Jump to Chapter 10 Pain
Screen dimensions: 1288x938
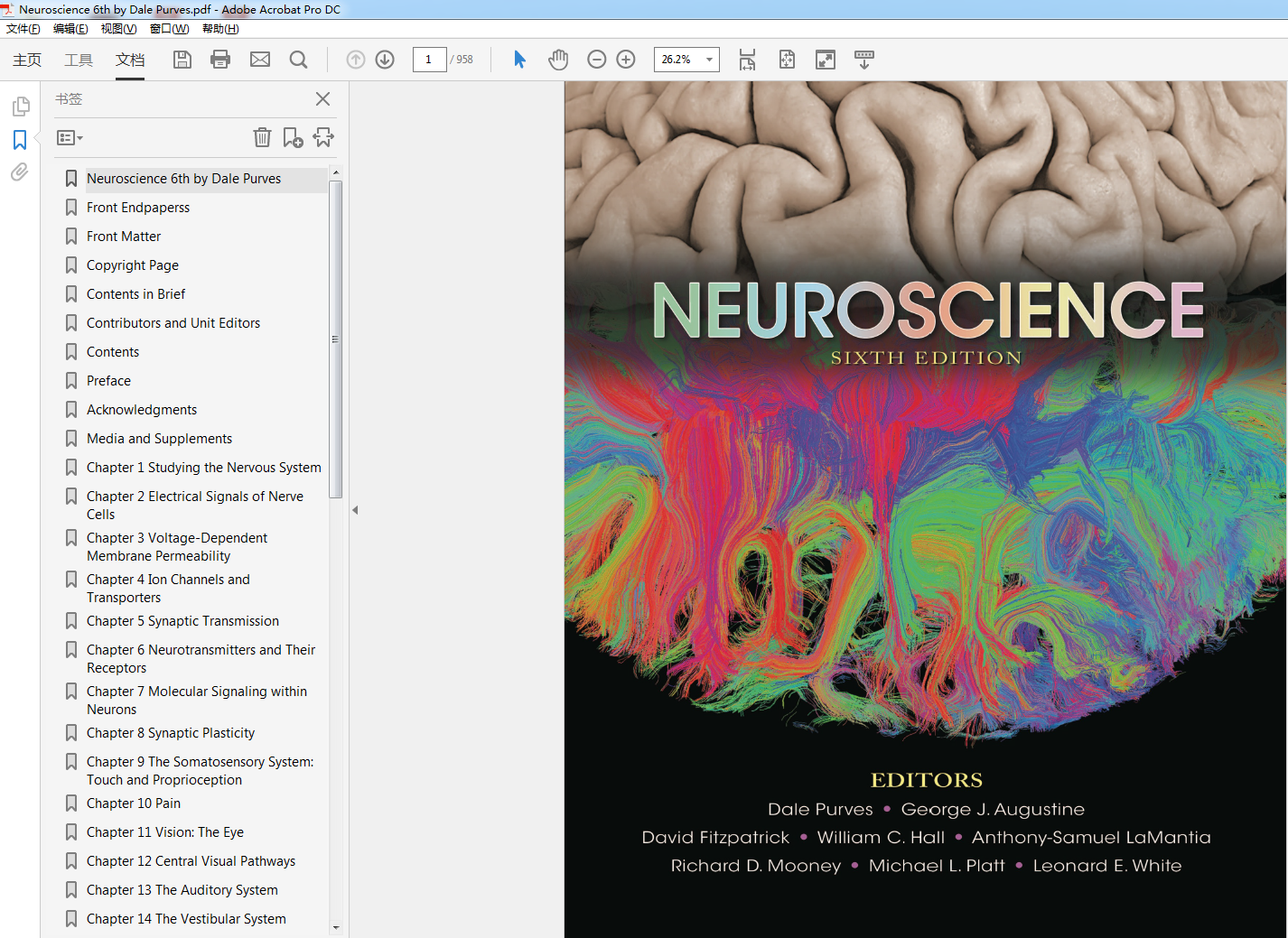(134, 803)
